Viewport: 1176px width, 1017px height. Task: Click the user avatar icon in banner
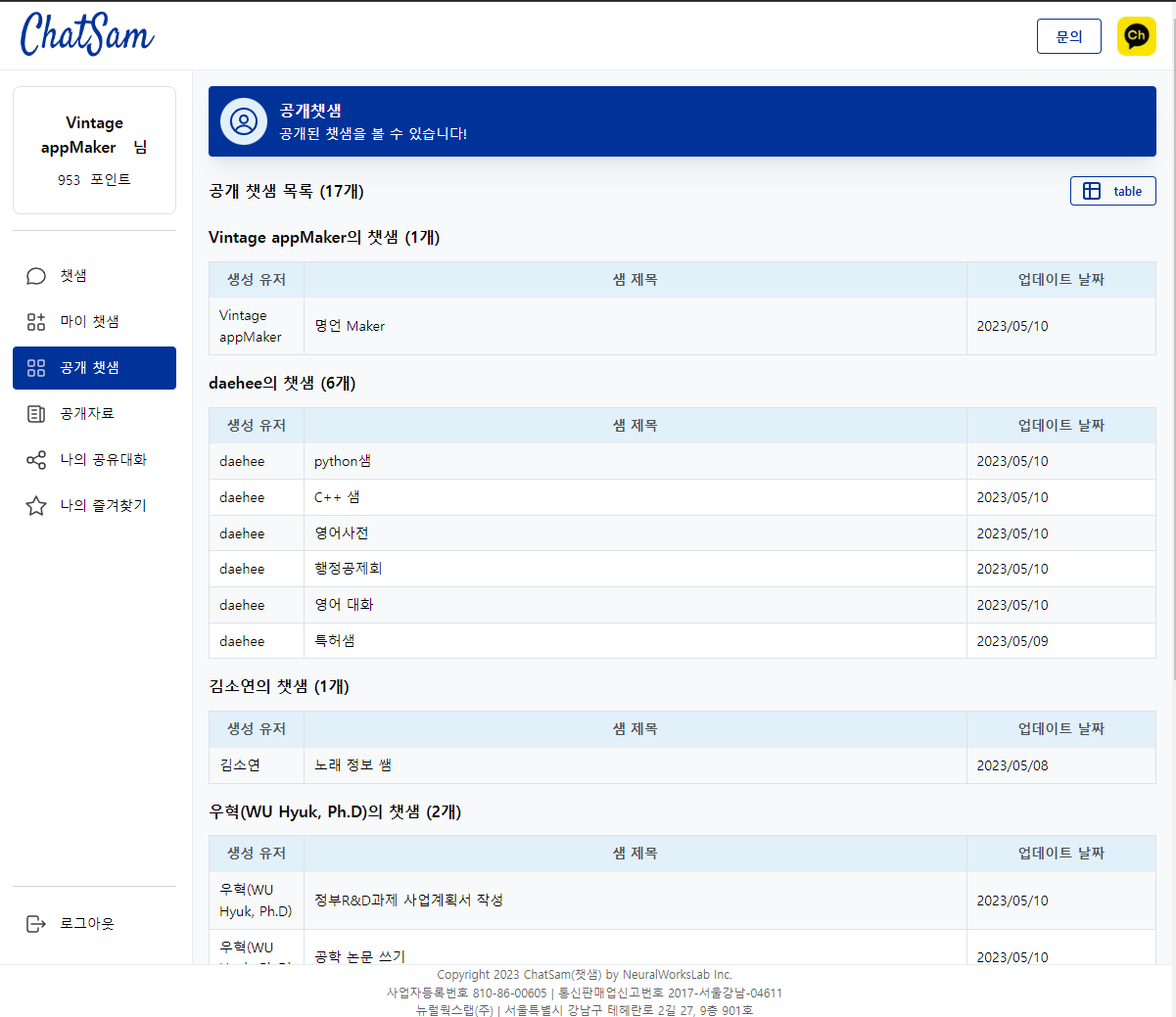(x=244, y=121)
